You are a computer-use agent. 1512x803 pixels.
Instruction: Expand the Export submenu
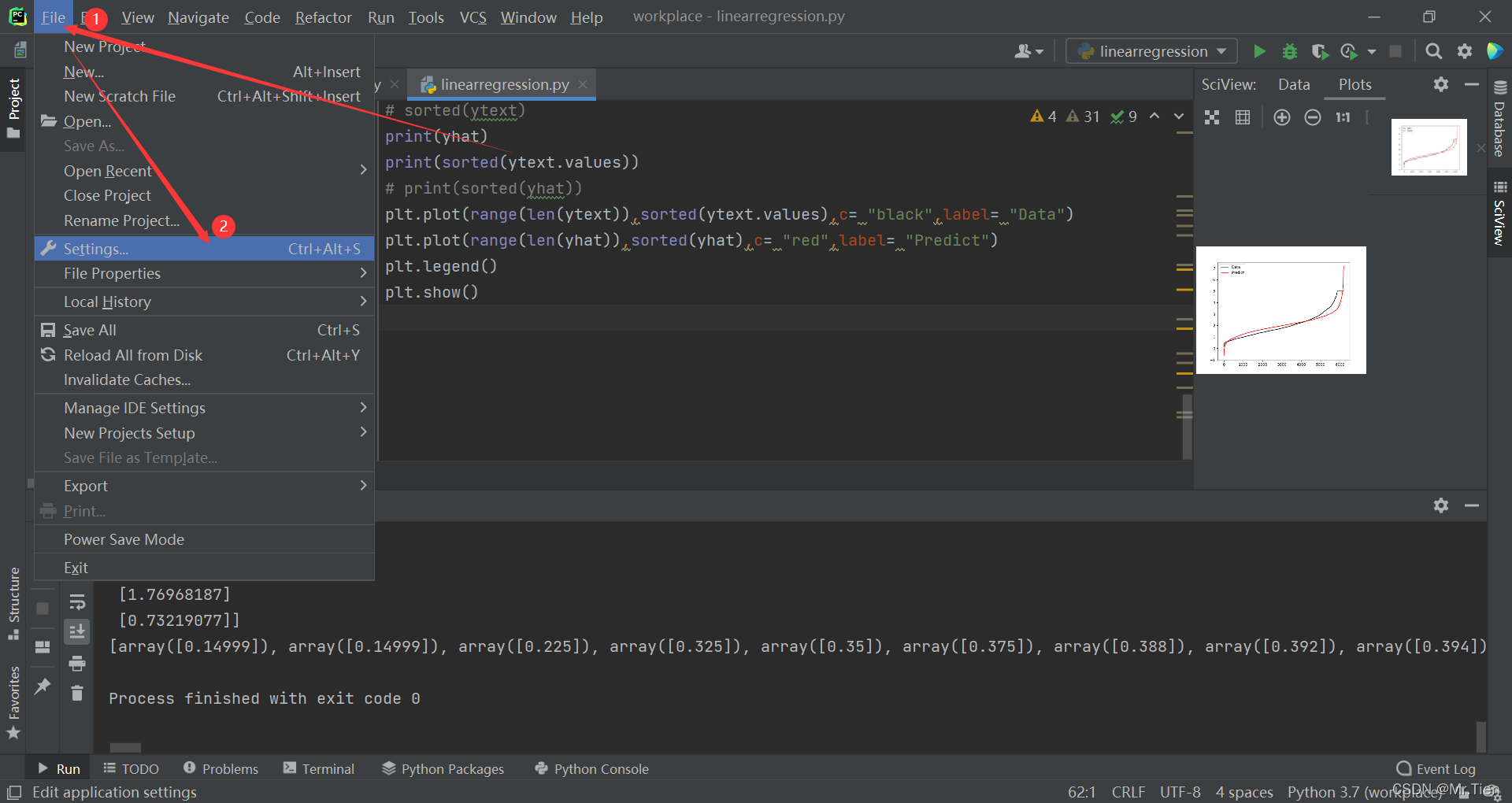click(204, 486)
